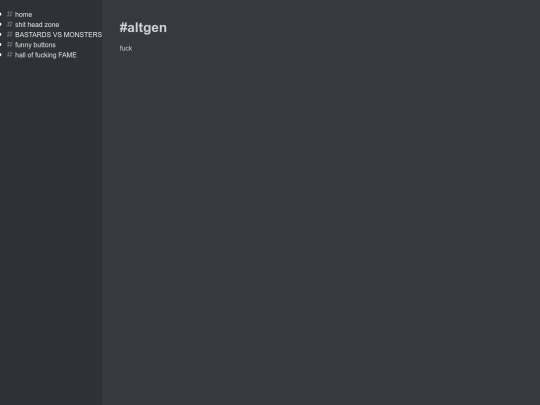The image size is (540, 405).
Task: Click the bullet before BASTARDS VS MONSTERS
Action: [1, 34]
